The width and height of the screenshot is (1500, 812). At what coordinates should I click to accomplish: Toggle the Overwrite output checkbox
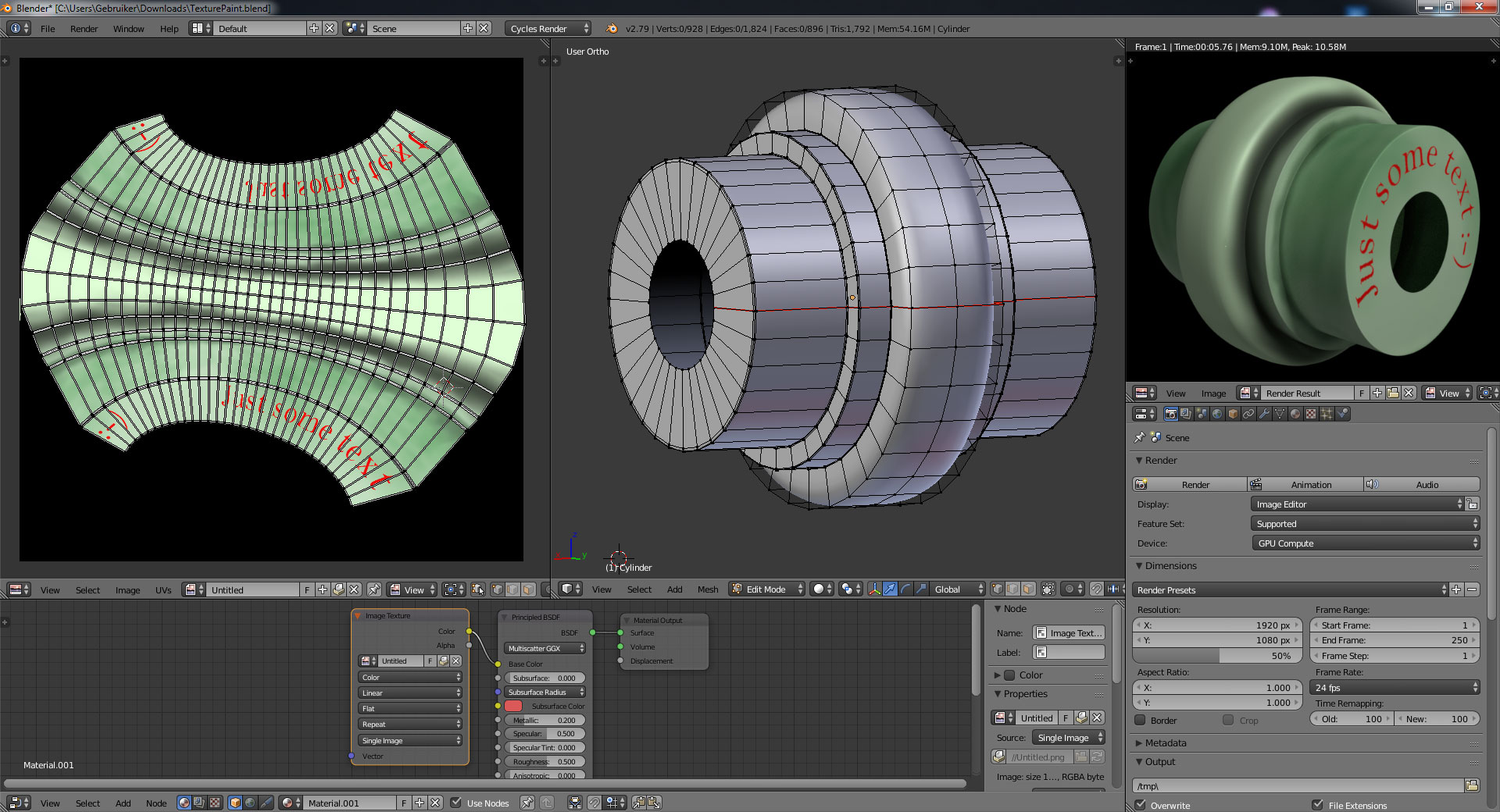click(1141, 805)
